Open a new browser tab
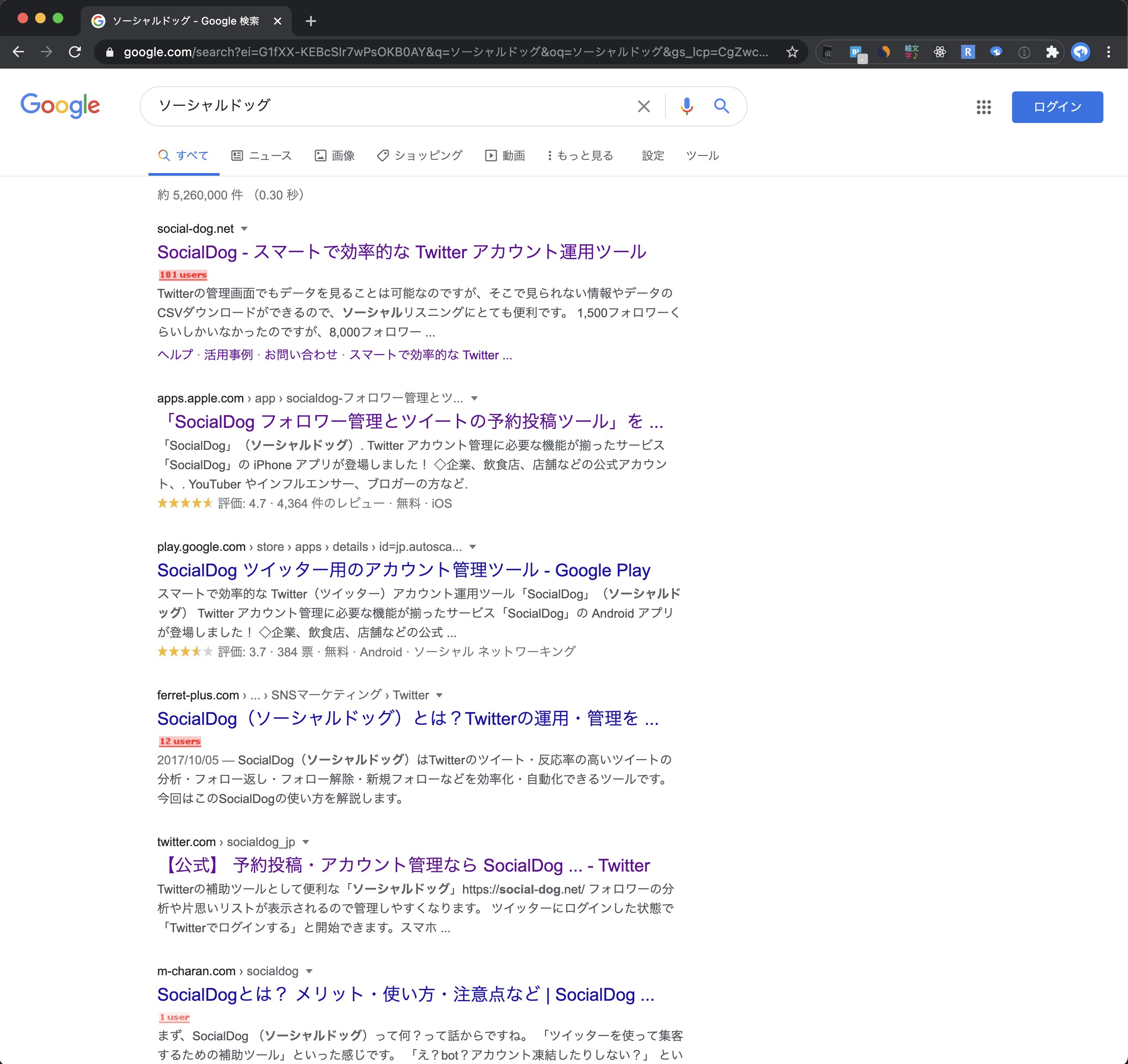 coord(311,21)
